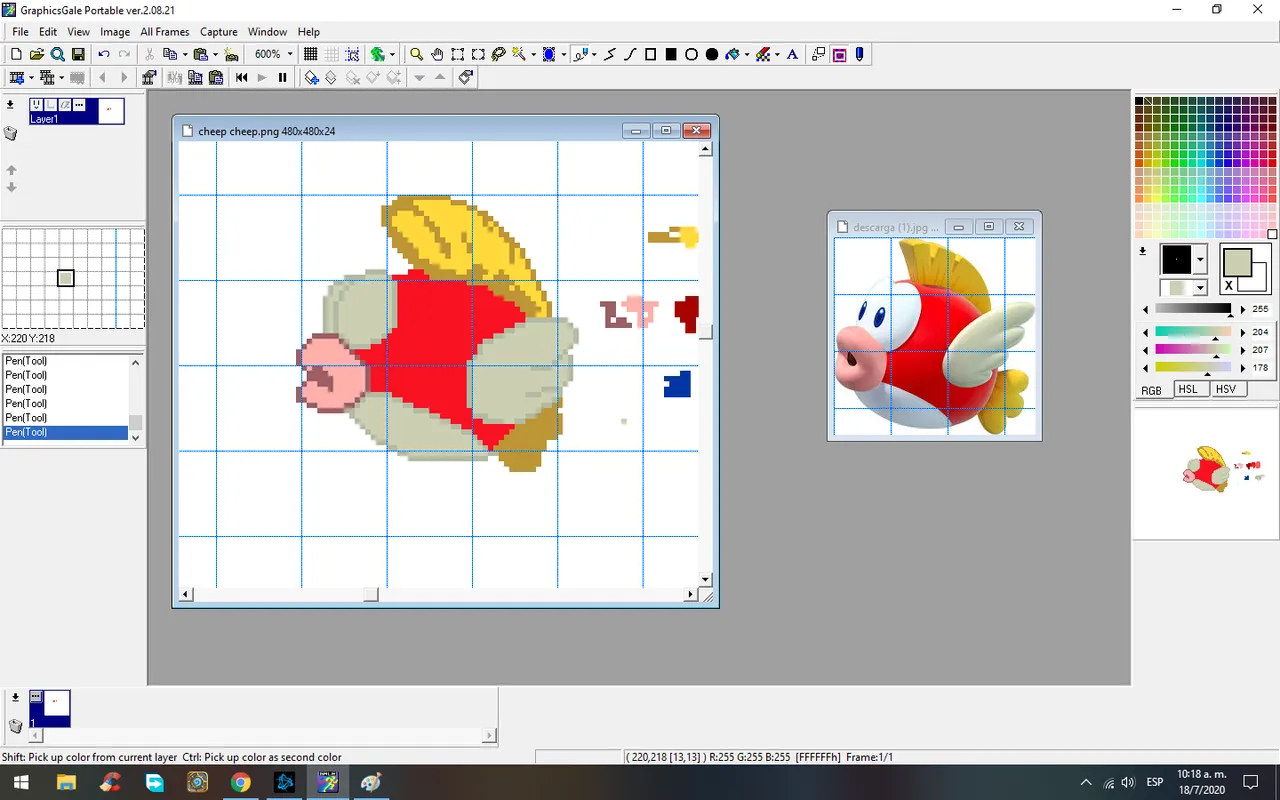
Task: Select the Flood Fill bucket tool
Action: pos(733,54)
